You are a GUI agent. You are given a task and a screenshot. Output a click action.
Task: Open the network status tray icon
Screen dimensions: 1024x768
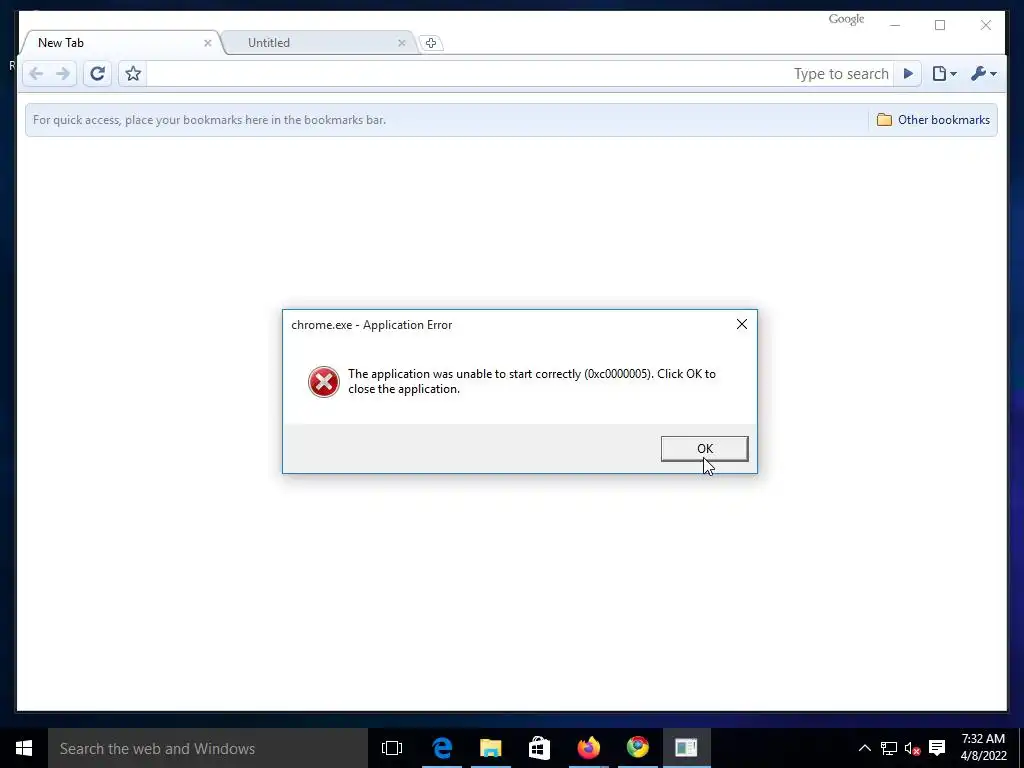coord(889,748)
